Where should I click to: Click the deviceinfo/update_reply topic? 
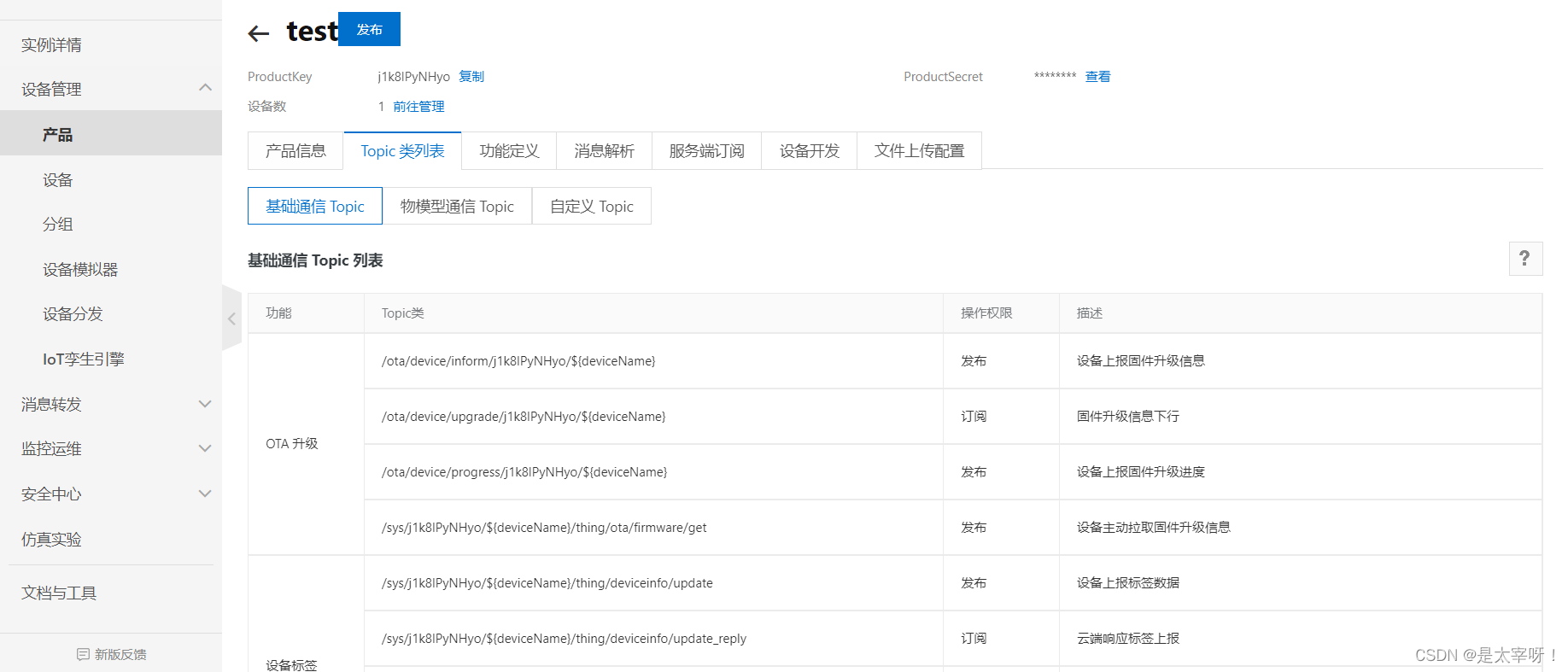[564, 639]
